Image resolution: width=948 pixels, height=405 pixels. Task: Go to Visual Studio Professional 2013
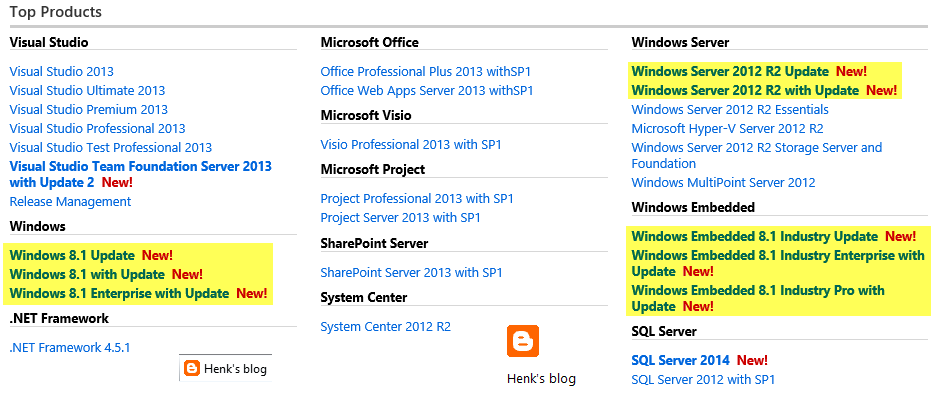(x=97, y=129)
